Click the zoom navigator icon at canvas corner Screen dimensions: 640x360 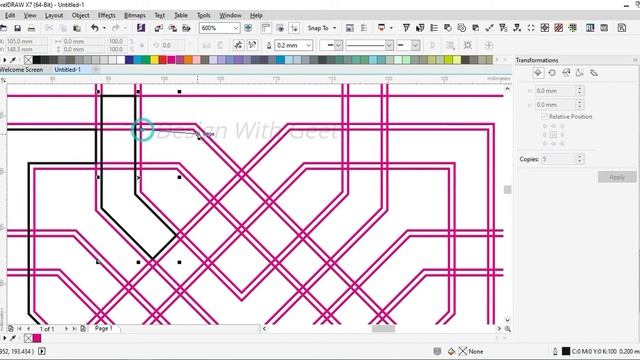[x=507, y=328]
